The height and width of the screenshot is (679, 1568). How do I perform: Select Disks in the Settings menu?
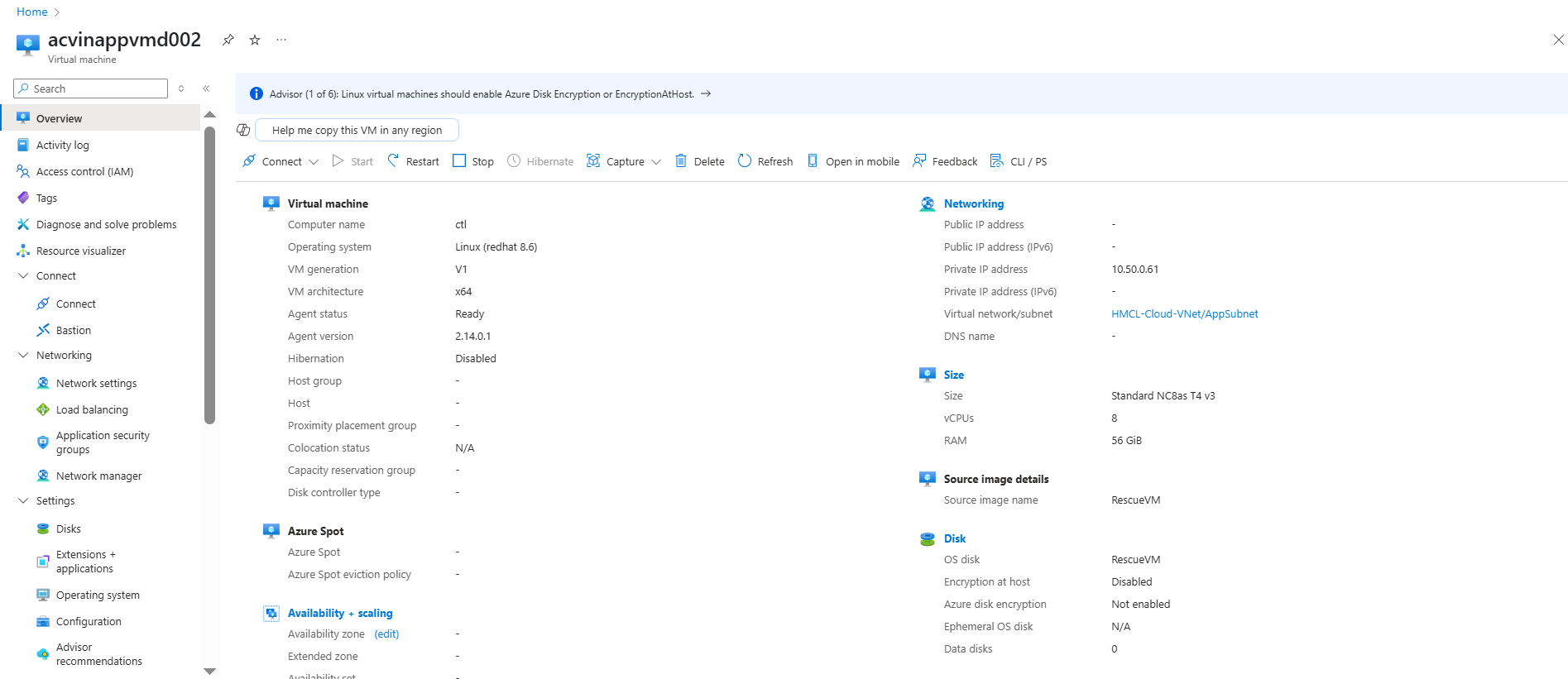coord(68,529)
